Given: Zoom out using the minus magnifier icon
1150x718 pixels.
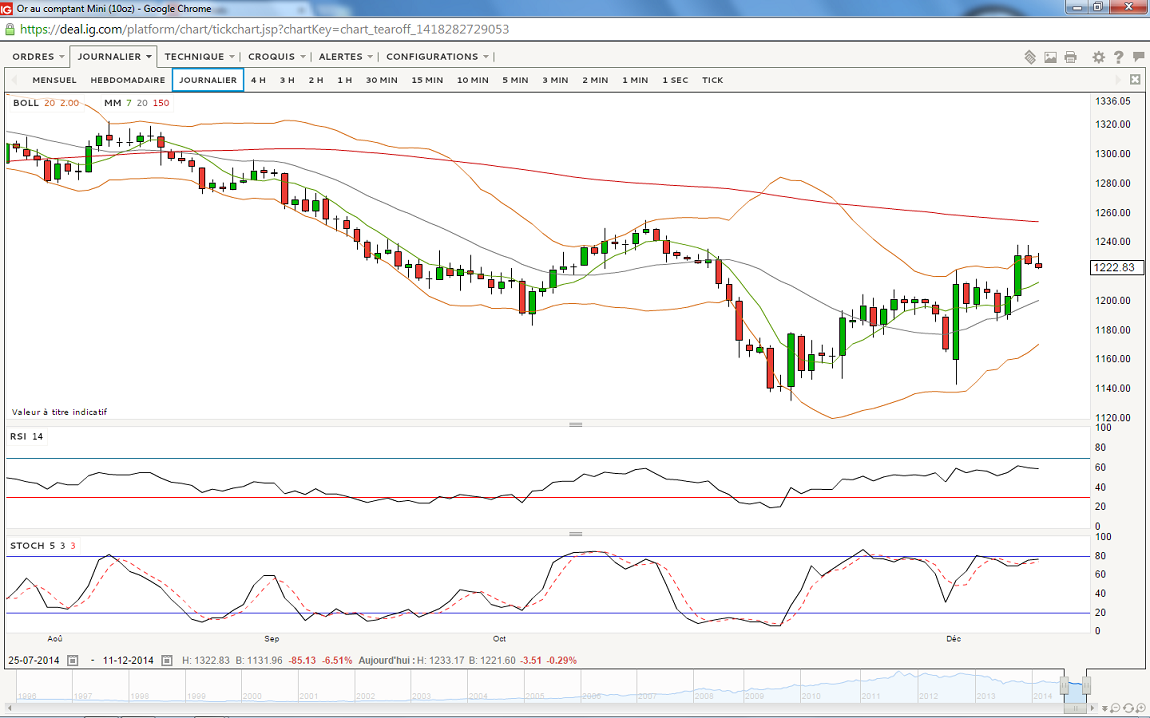Looking at the screenshot, I should [1115, 708].
